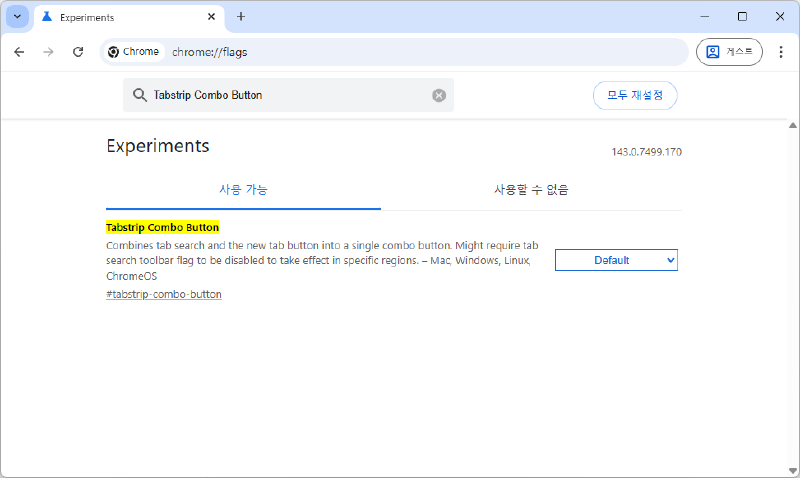Viewport: 800px width, 478px height.
Task: Open Chrome three-dot menu
Action: [x=781, y=52]
